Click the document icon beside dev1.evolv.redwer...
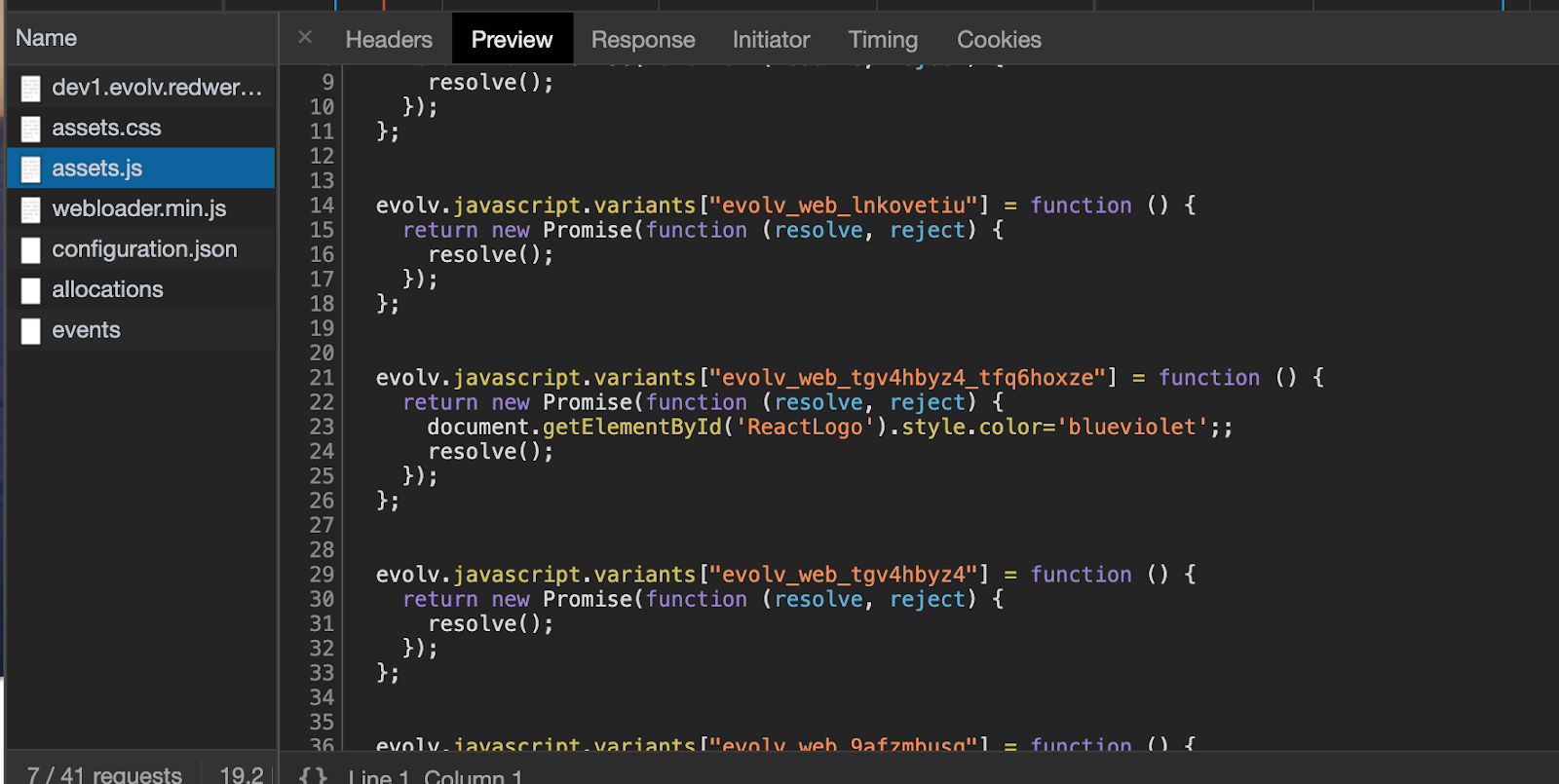 31,89
